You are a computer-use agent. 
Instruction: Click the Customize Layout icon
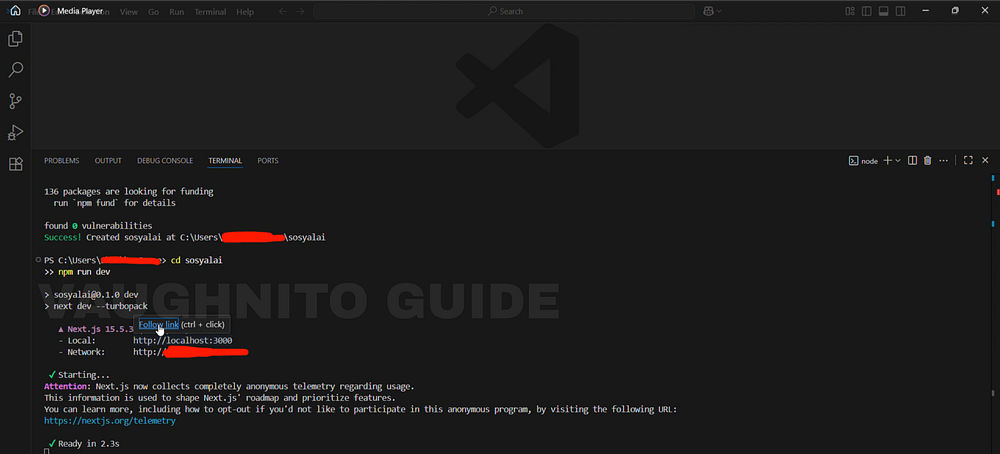tap(849, 11)
